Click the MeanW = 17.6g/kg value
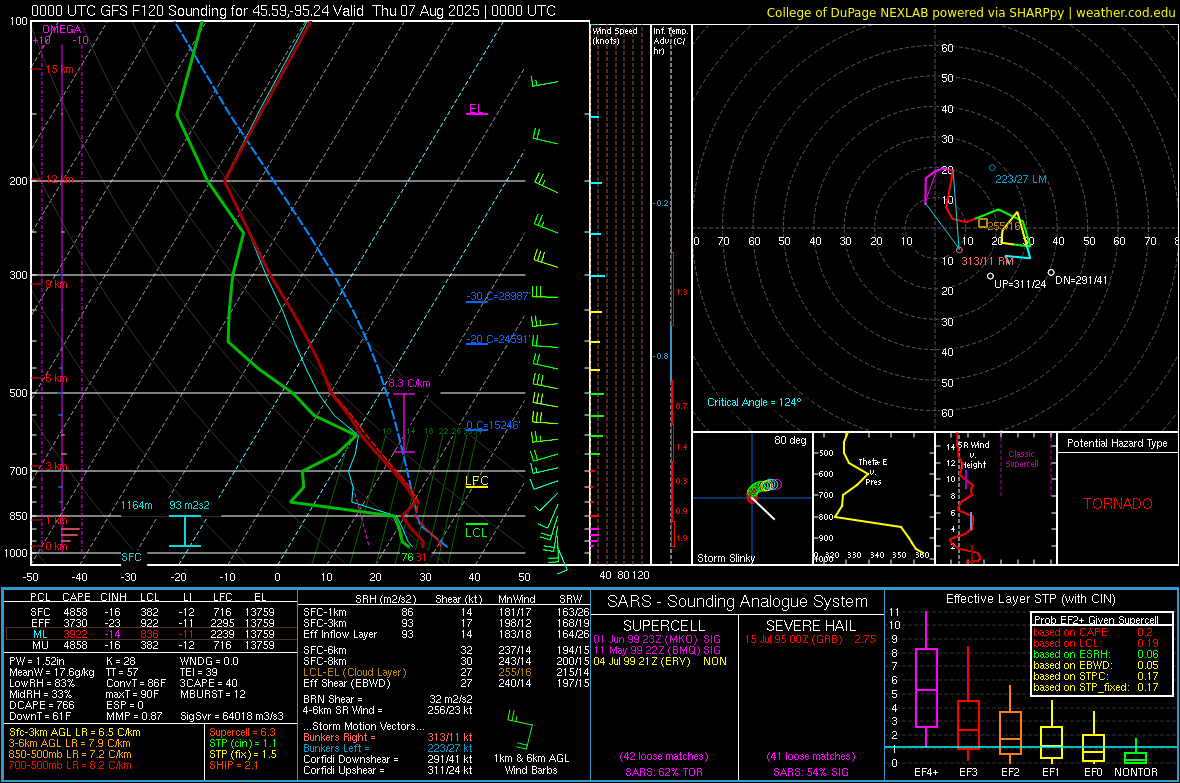 (52, 672)
